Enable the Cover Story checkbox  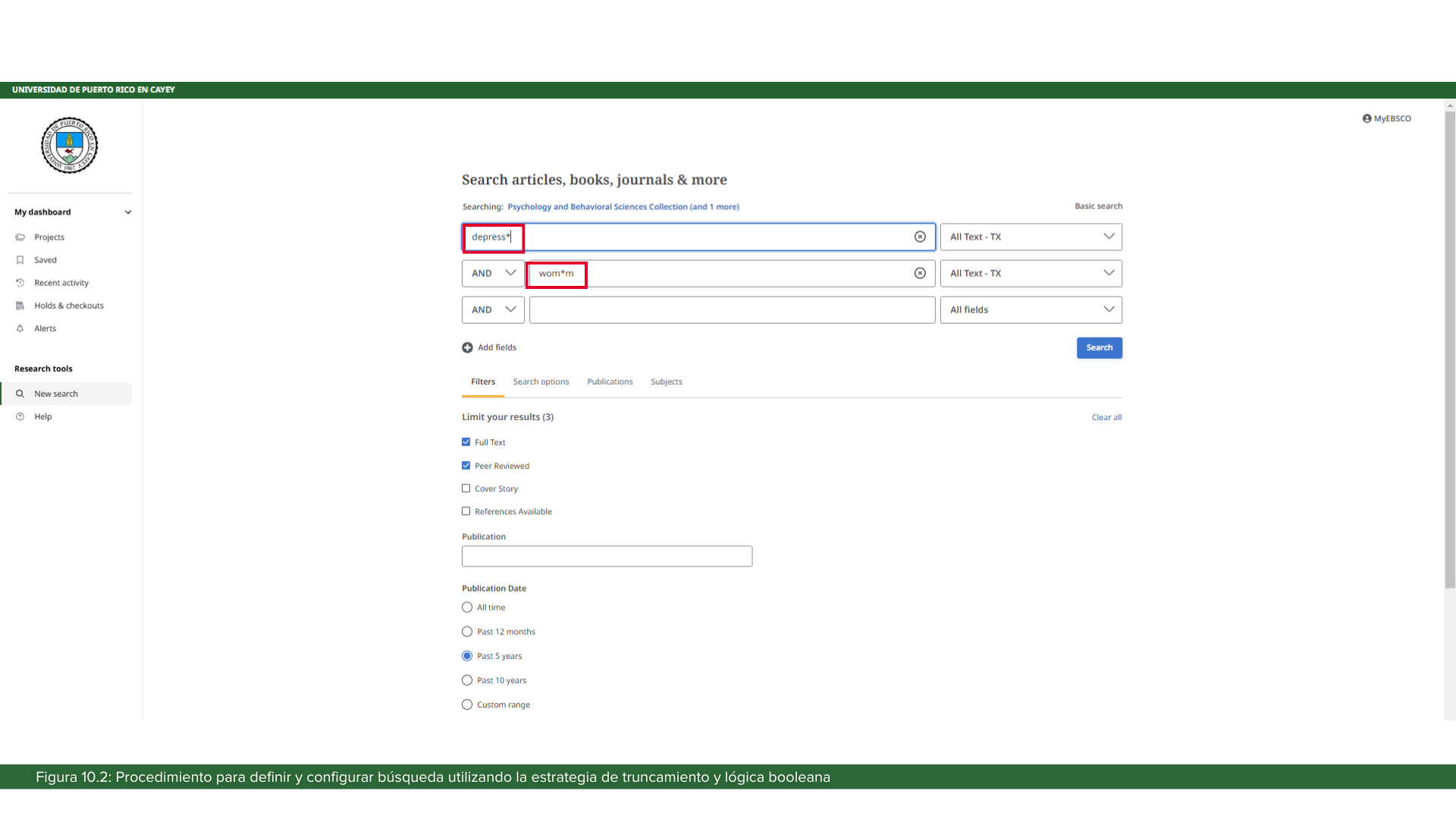click(466, 488)
